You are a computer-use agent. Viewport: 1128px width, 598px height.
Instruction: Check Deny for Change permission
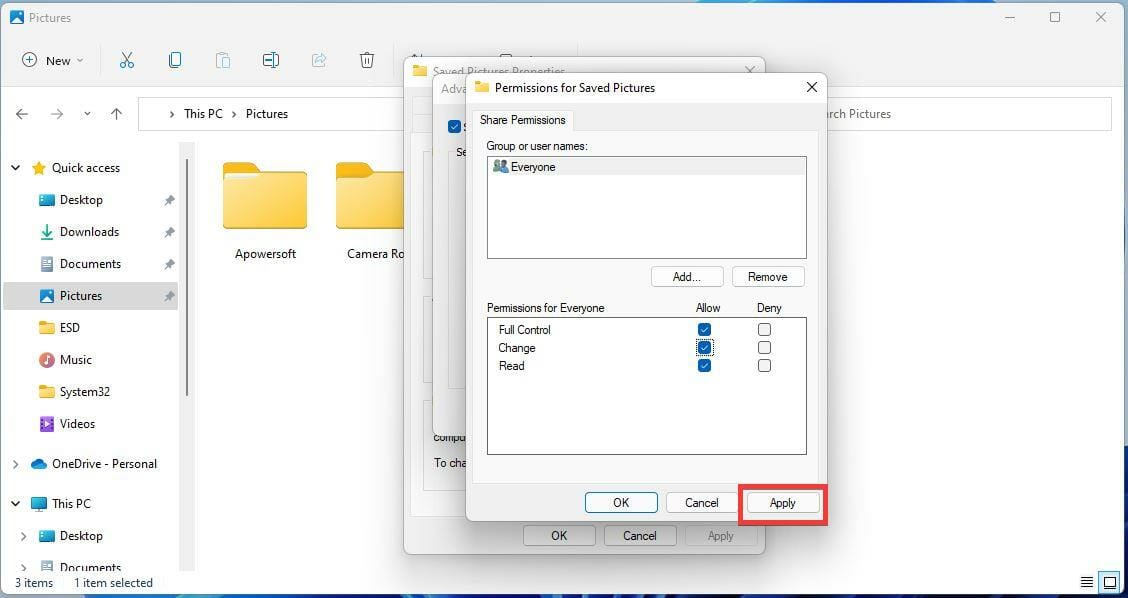[764, 348]
